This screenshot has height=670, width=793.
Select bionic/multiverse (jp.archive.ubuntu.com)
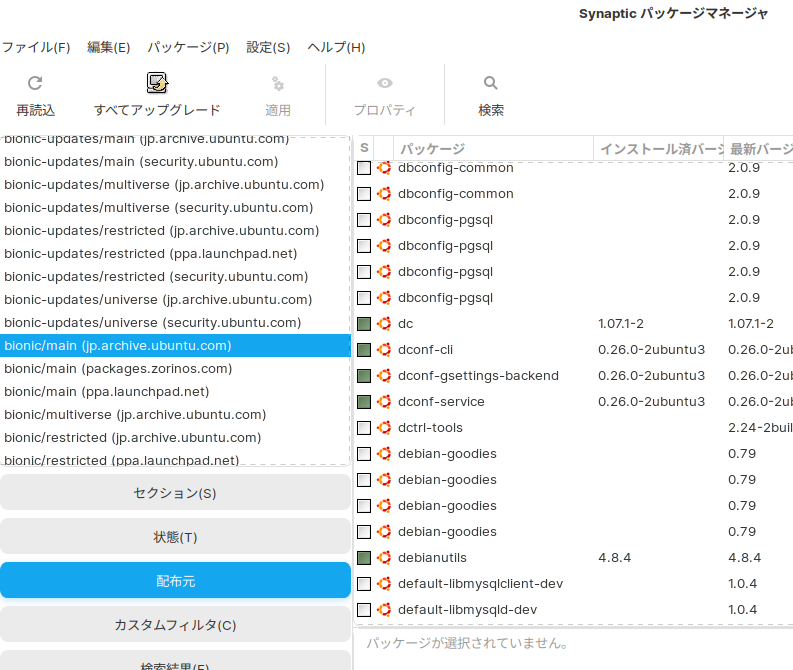175,415
